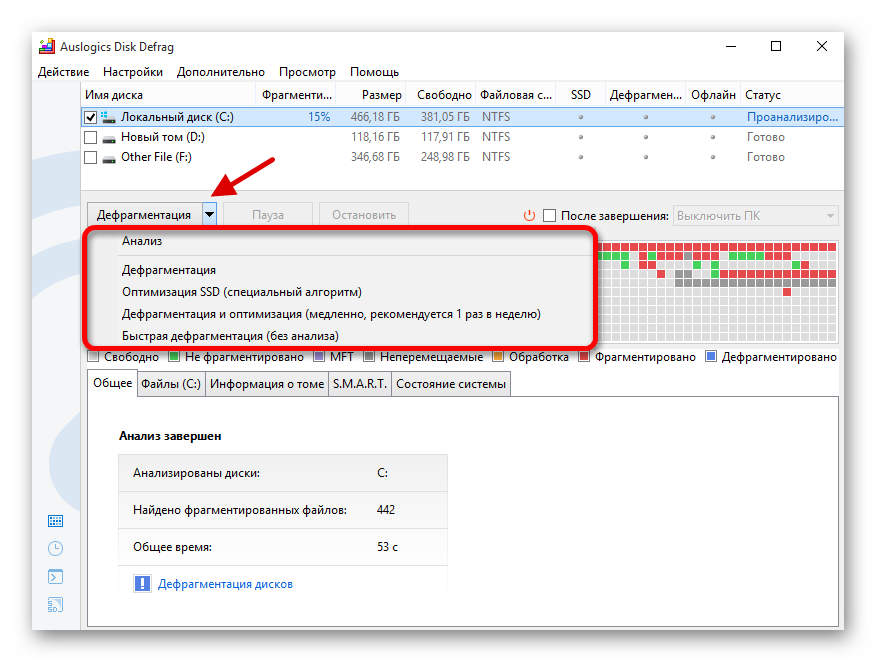Click the red Фрагментировано legend color swatch
This screenshot has width=876, height=662.
click(586, 357)
